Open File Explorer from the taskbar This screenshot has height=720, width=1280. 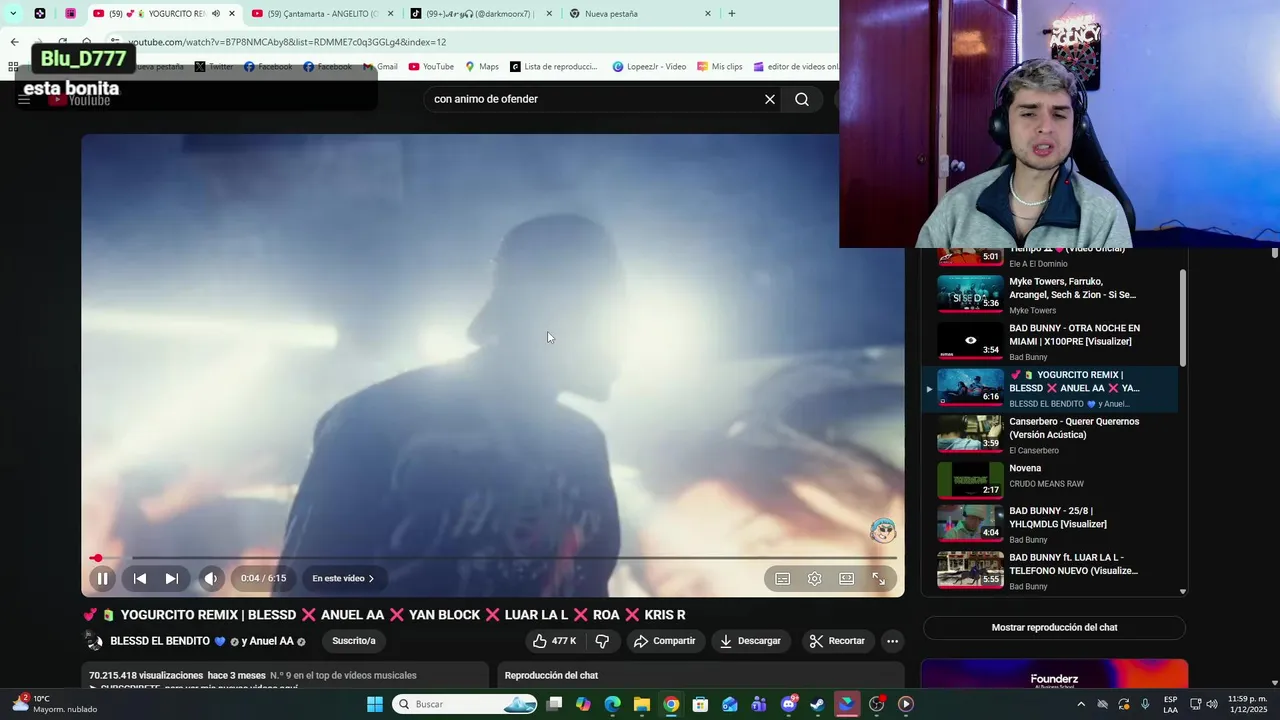click(642, 704)
